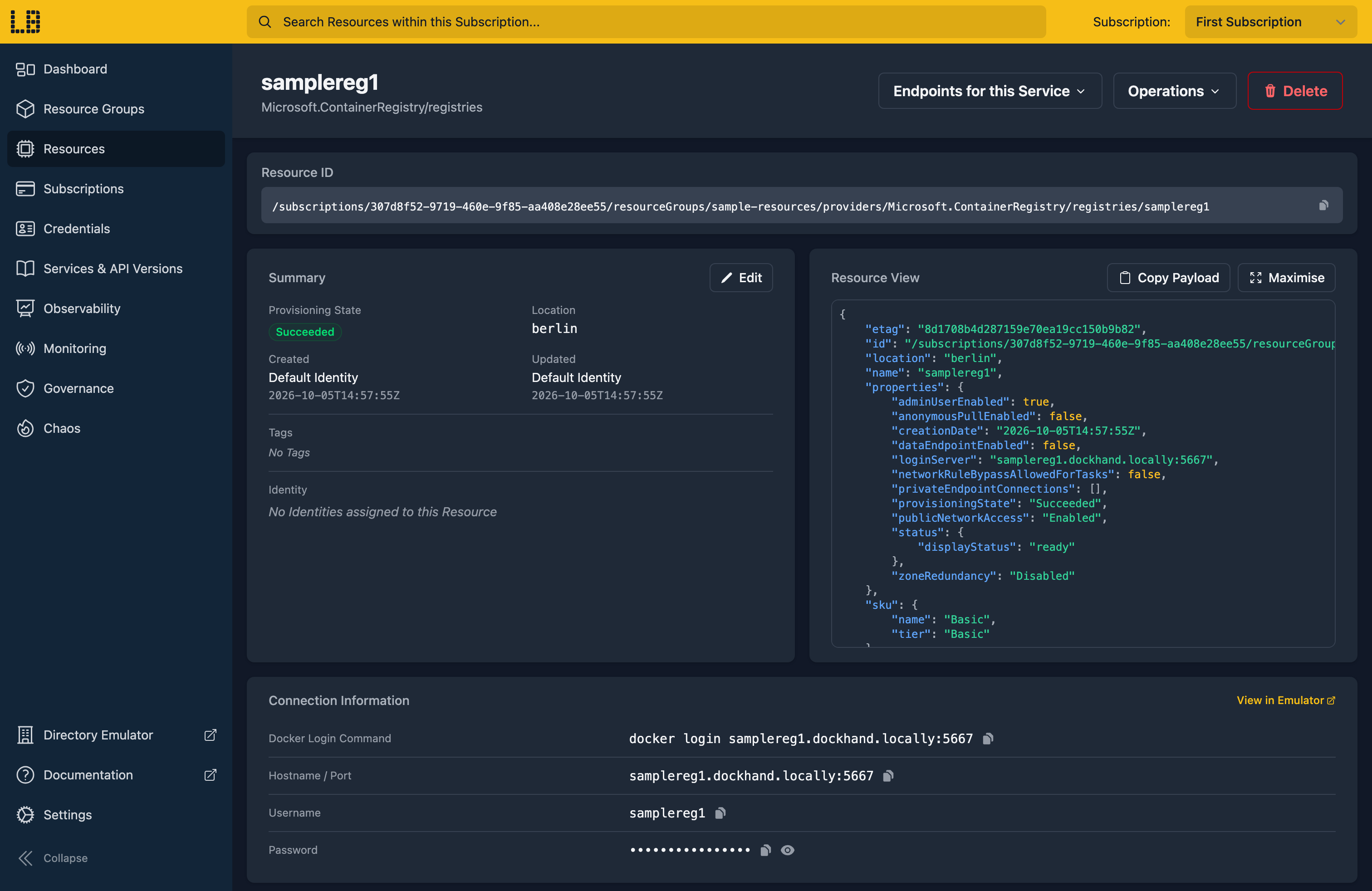The image size is (1372, 891).
Task: Open Settings from sidebar
Action: (116, 814)
